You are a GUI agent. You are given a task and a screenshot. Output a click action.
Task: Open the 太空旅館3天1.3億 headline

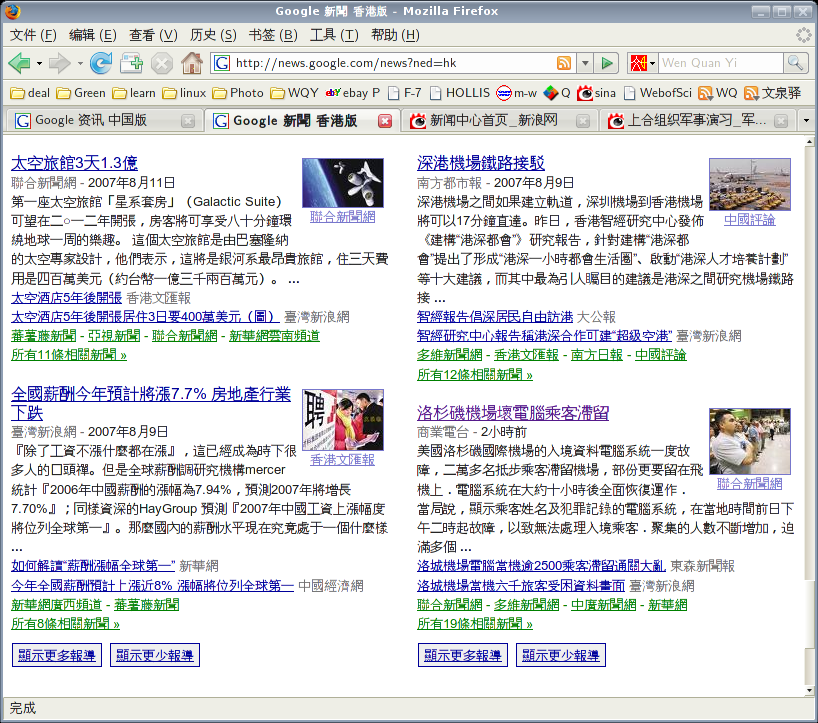tap(74, 163)
